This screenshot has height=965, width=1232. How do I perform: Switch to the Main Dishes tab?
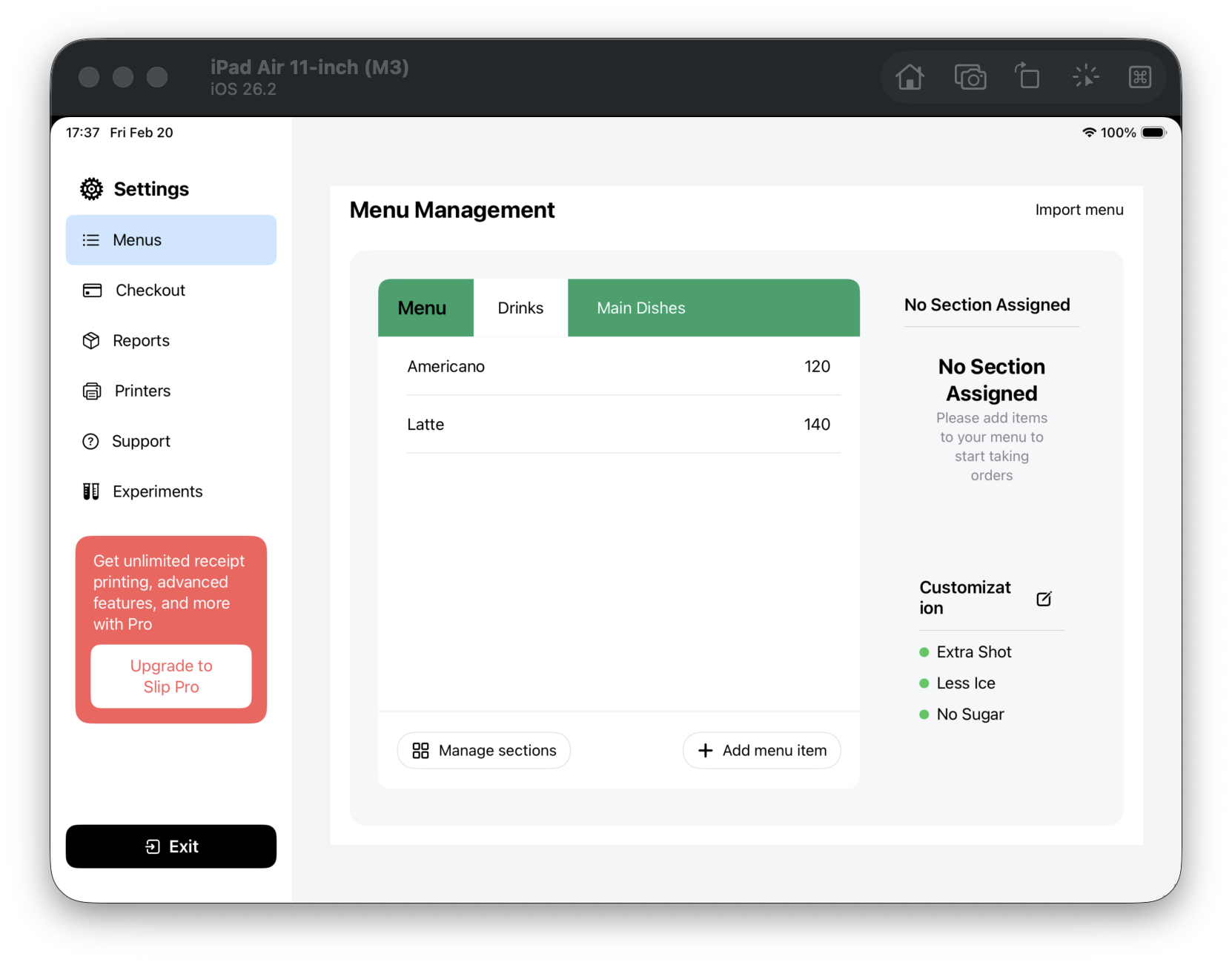pos(641,308)
